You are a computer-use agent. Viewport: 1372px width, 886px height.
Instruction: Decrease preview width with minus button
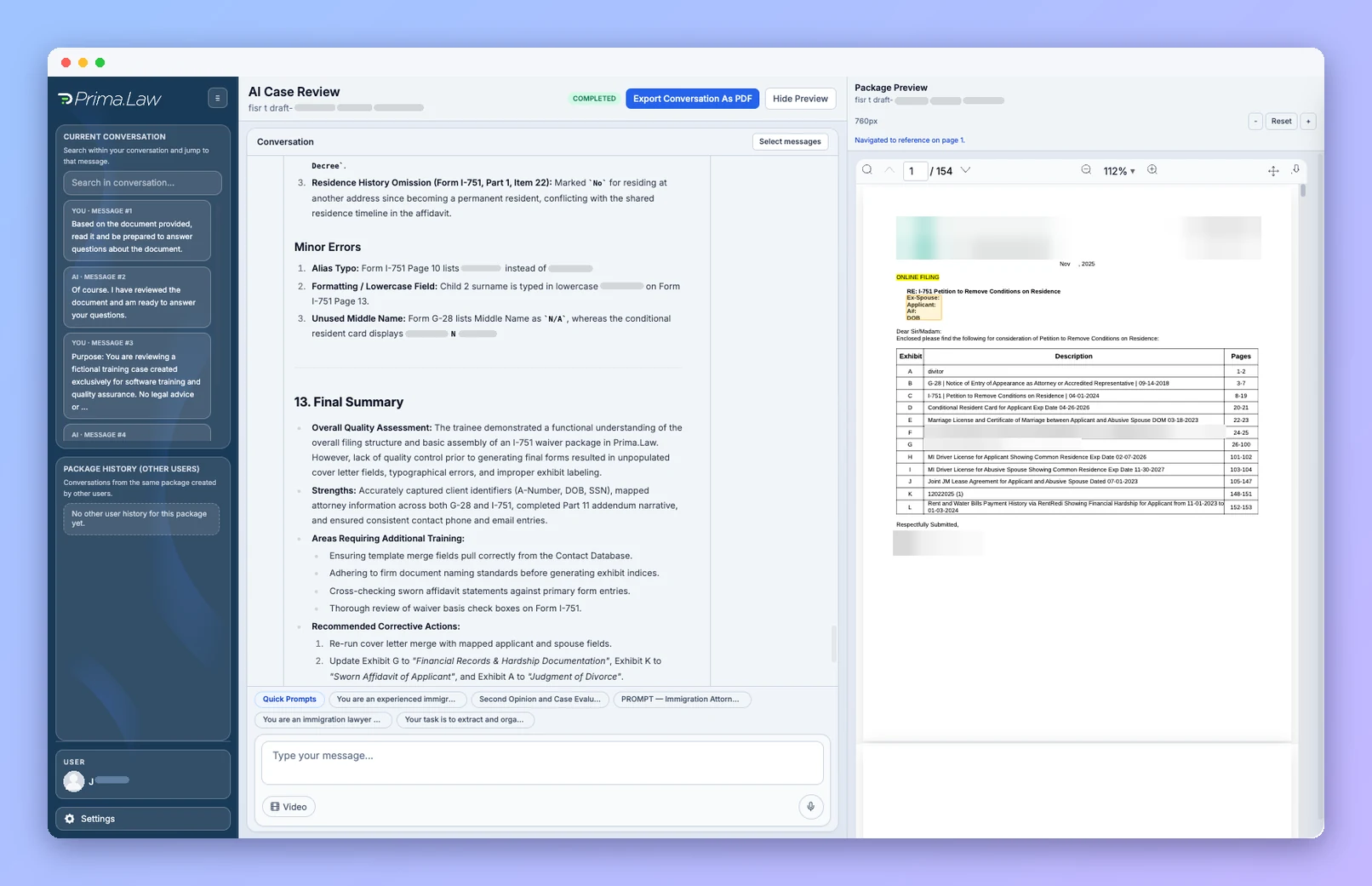(1255, 122)
